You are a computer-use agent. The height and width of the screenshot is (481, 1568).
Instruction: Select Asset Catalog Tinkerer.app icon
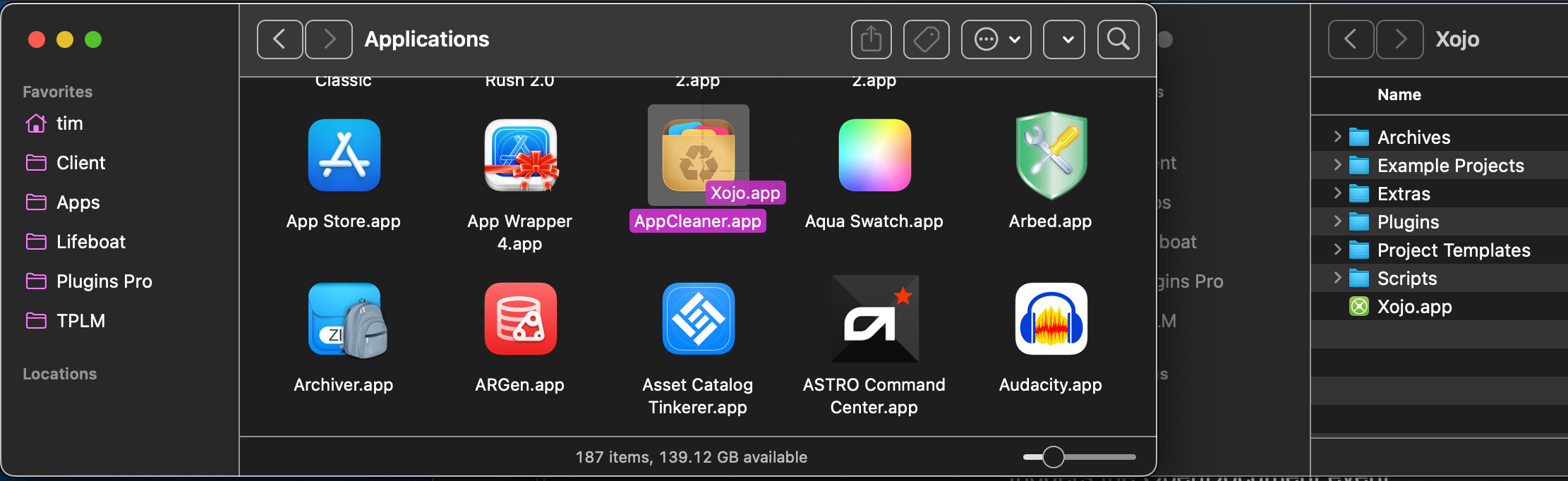click(x=698, y=319)
